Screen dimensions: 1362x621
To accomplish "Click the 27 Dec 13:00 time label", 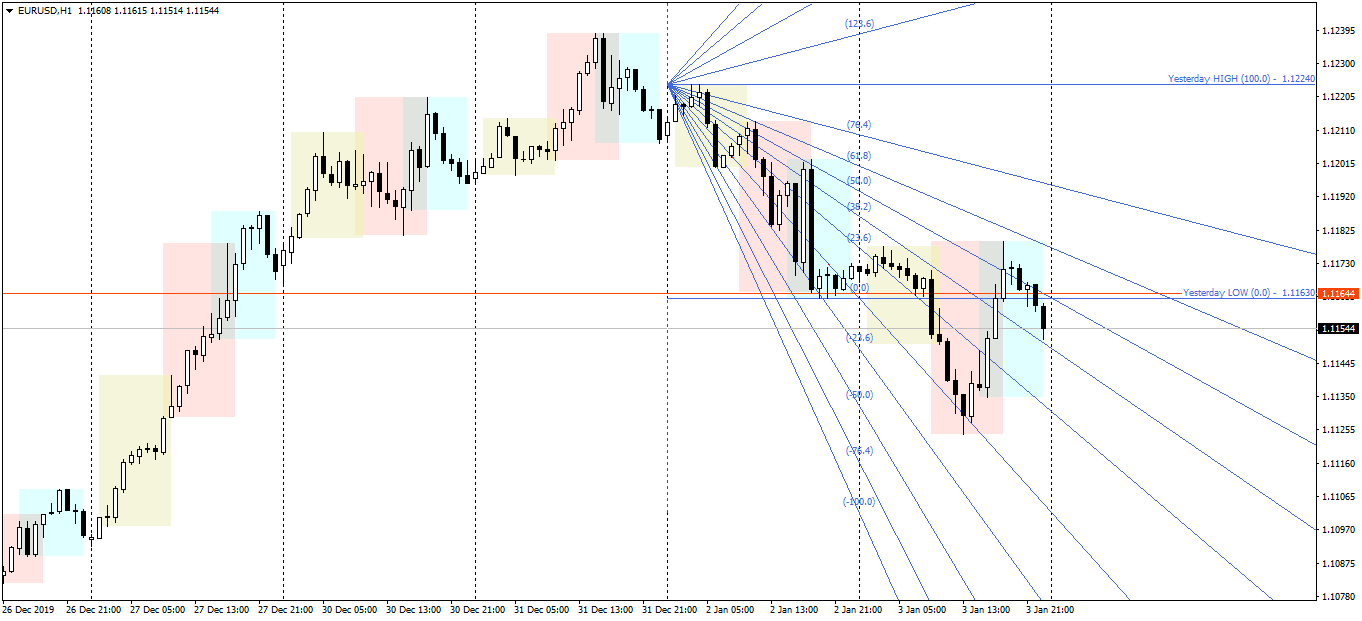I will point(222,609).
